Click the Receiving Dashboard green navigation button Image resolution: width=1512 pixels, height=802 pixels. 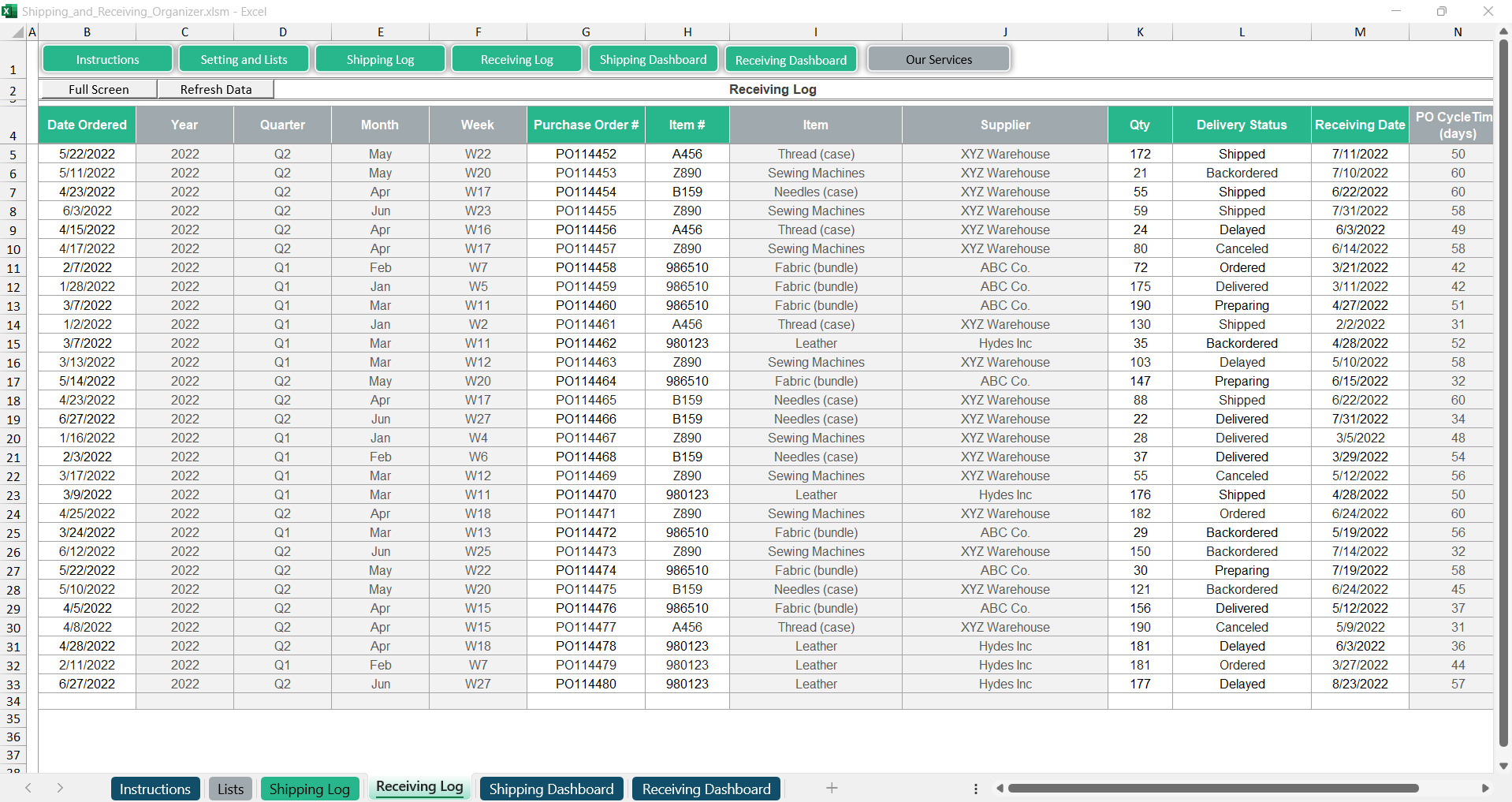coord(791,60)
